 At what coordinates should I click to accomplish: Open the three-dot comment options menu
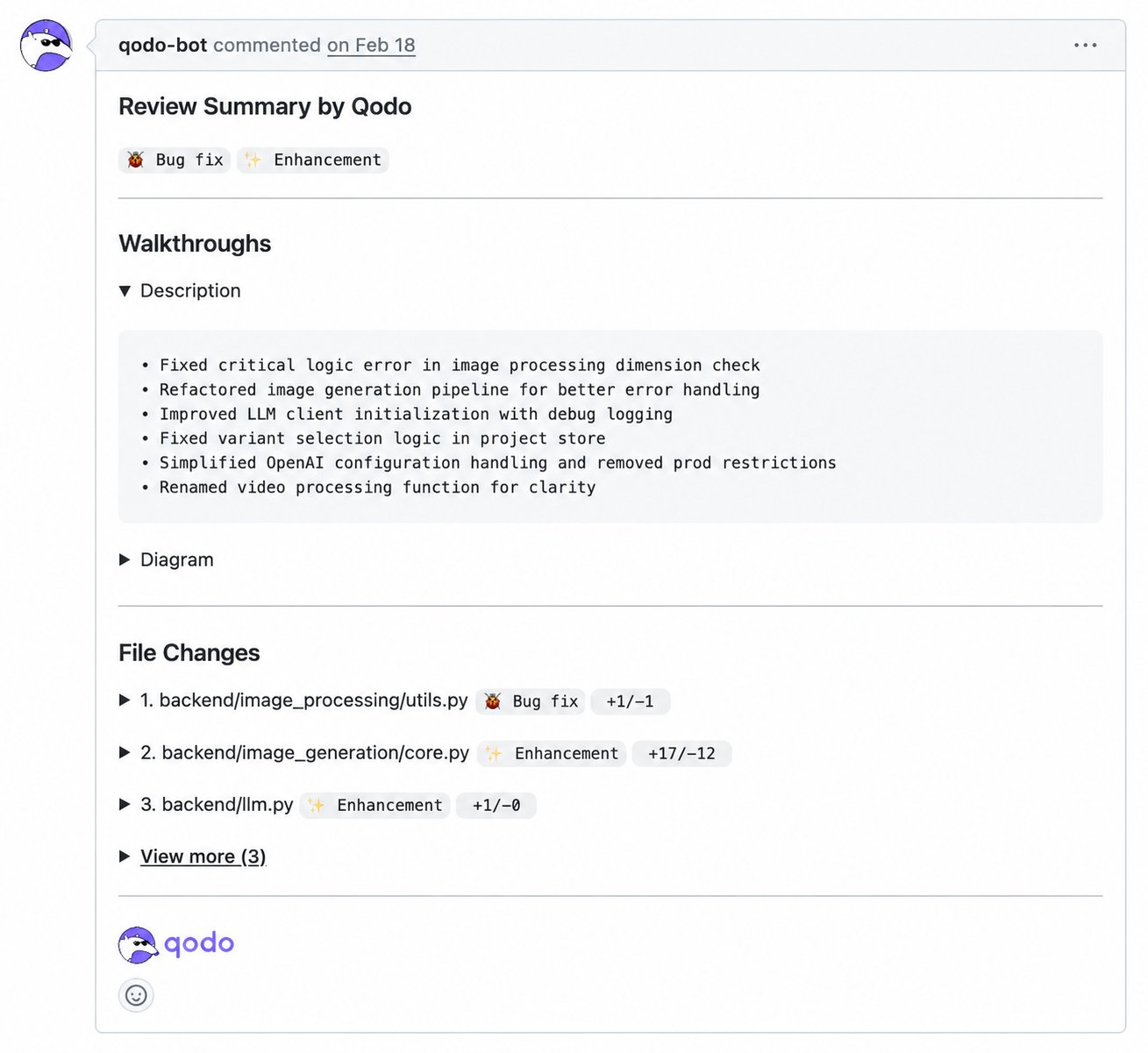(x=1085, y=46)
